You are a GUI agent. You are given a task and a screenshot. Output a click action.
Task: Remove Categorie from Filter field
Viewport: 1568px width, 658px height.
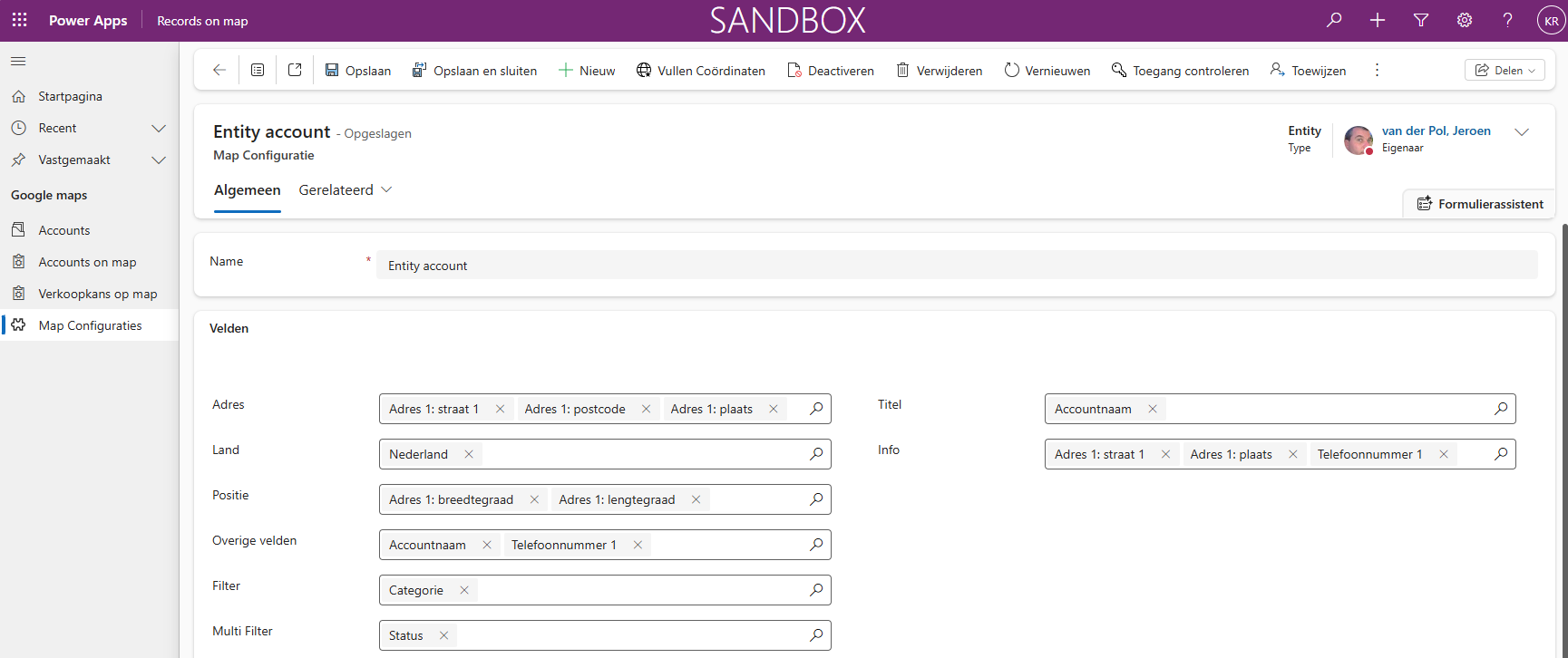pos(464,590)
